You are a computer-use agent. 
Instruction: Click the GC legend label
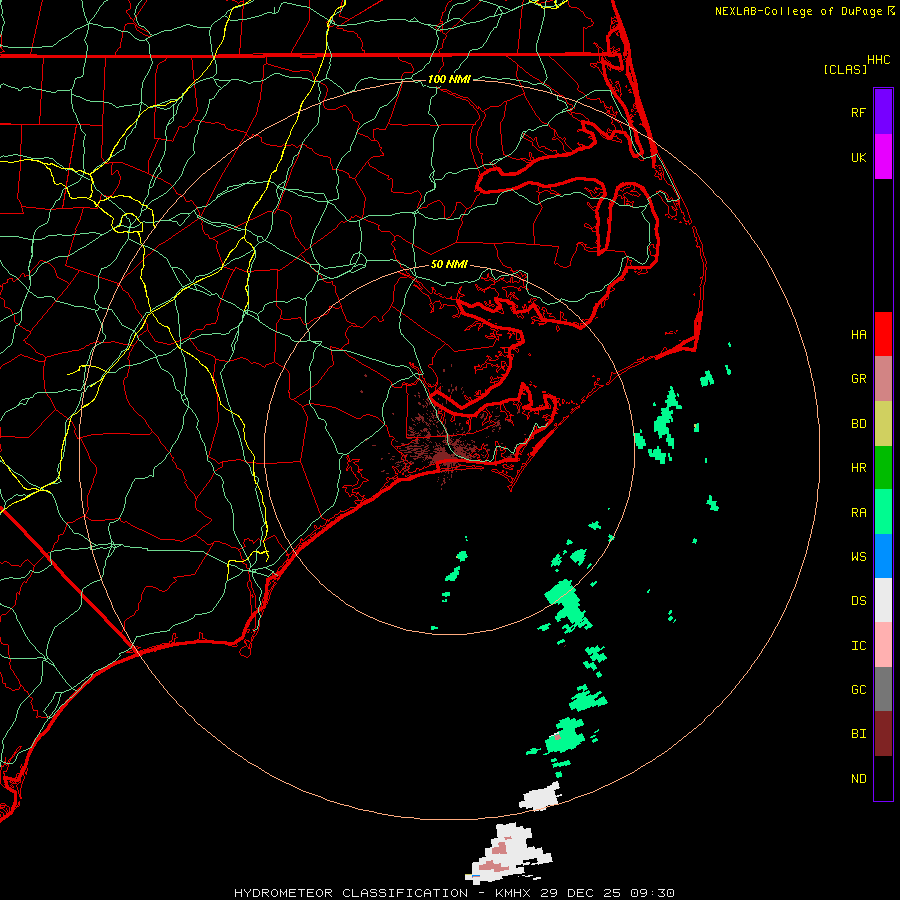click(x=858, y=690)
